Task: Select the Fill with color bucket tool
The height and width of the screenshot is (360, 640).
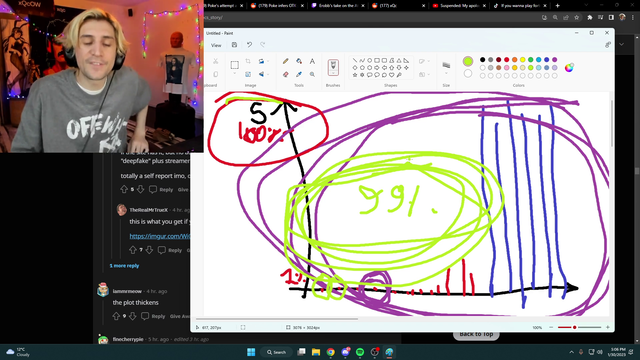Action: tap(299, 61)
